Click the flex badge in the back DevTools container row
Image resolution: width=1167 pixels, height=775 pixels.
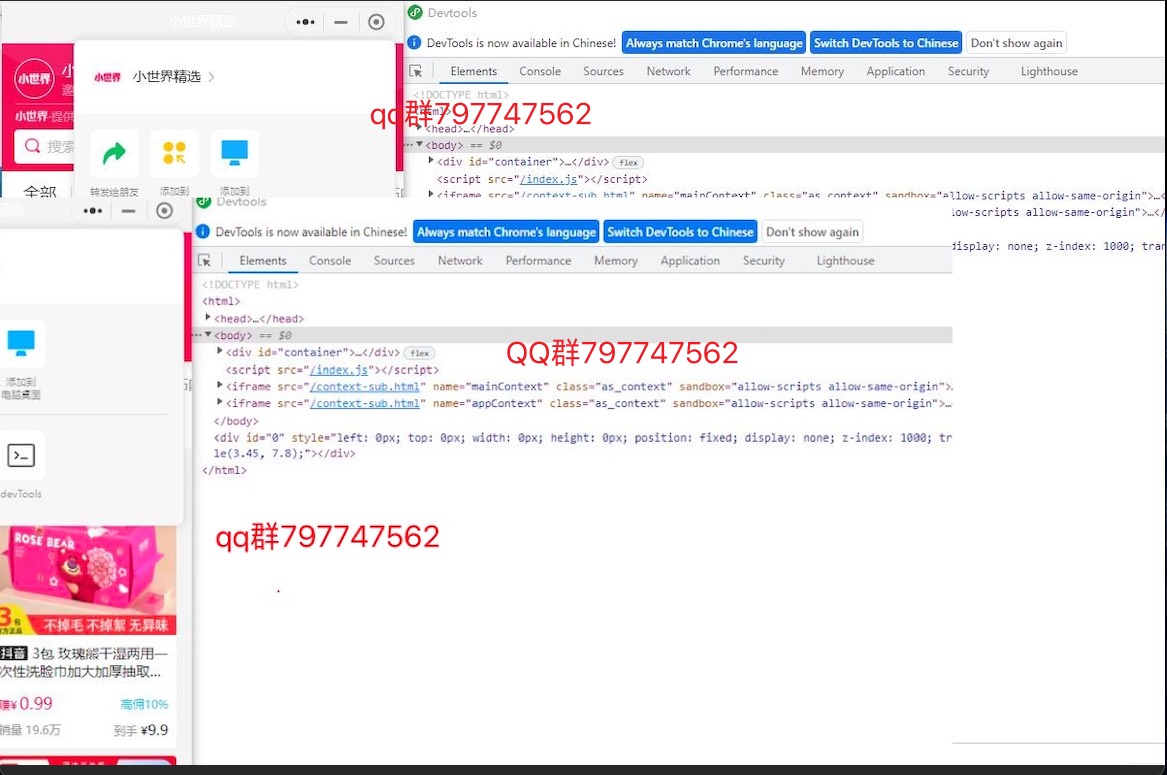628,162
